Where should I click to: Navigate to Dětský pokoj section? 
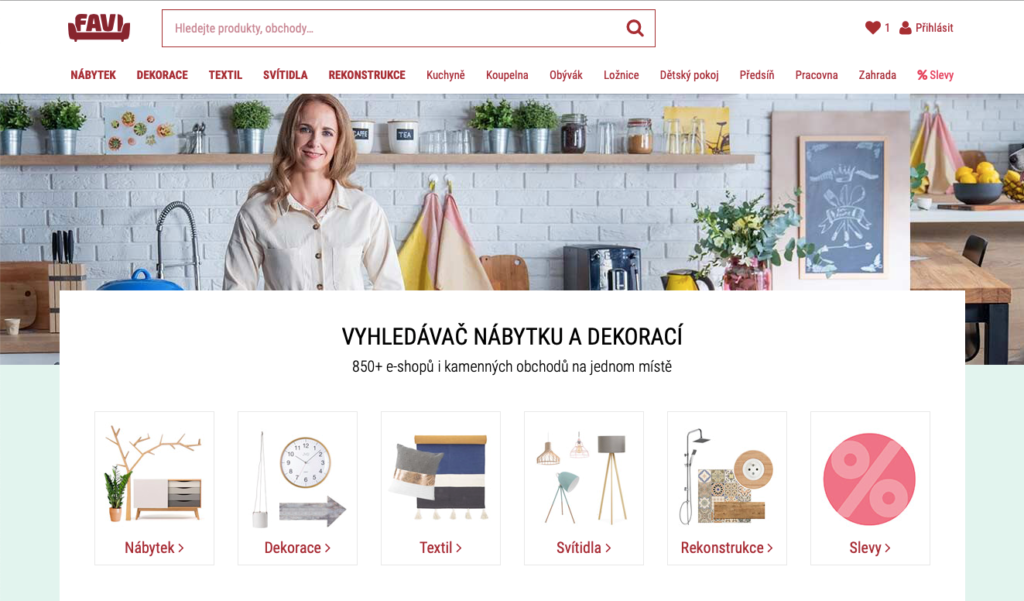[x=689, y=75]
